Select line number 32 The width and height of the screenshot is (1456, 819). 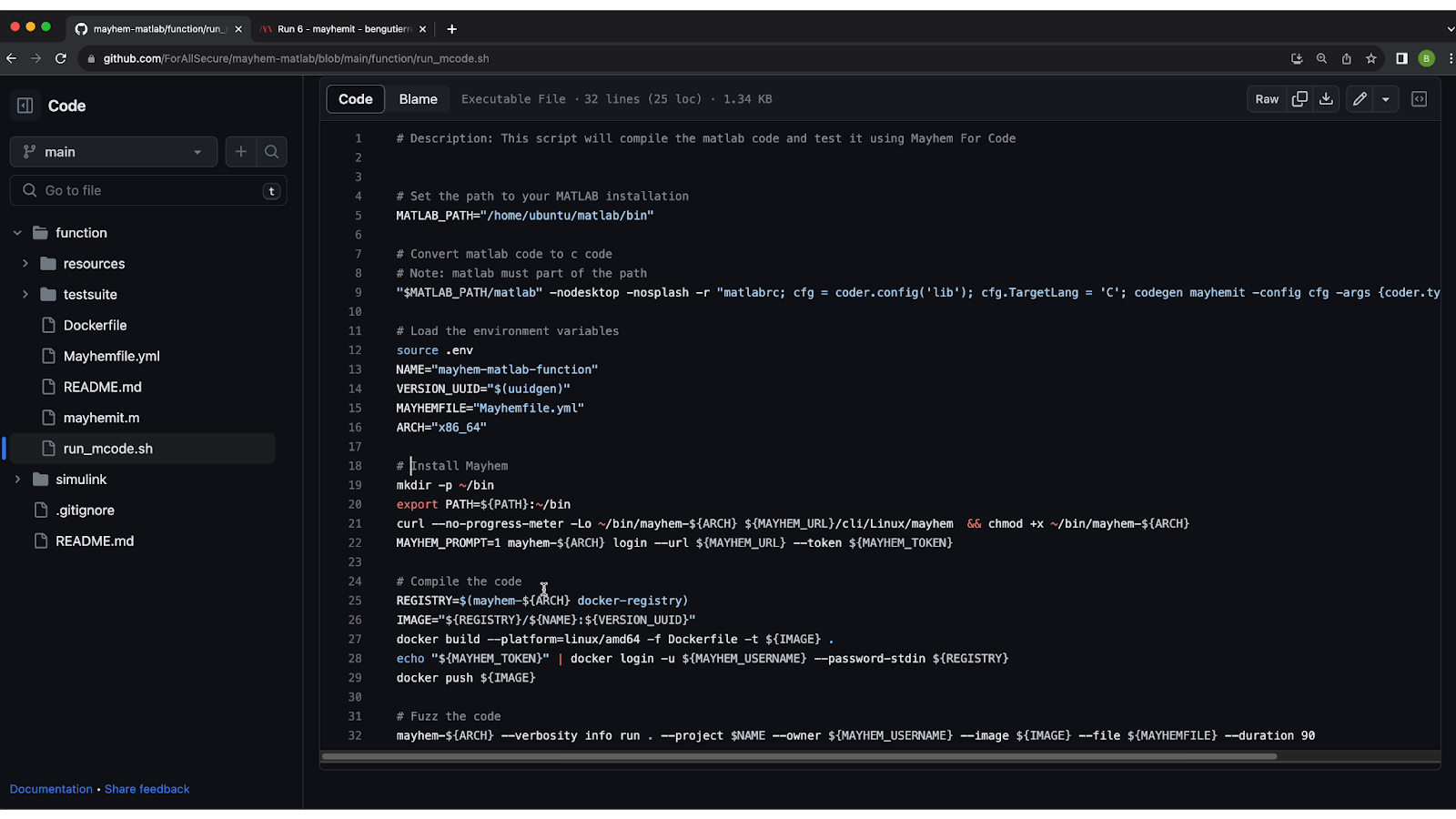(x=355, y=735)
